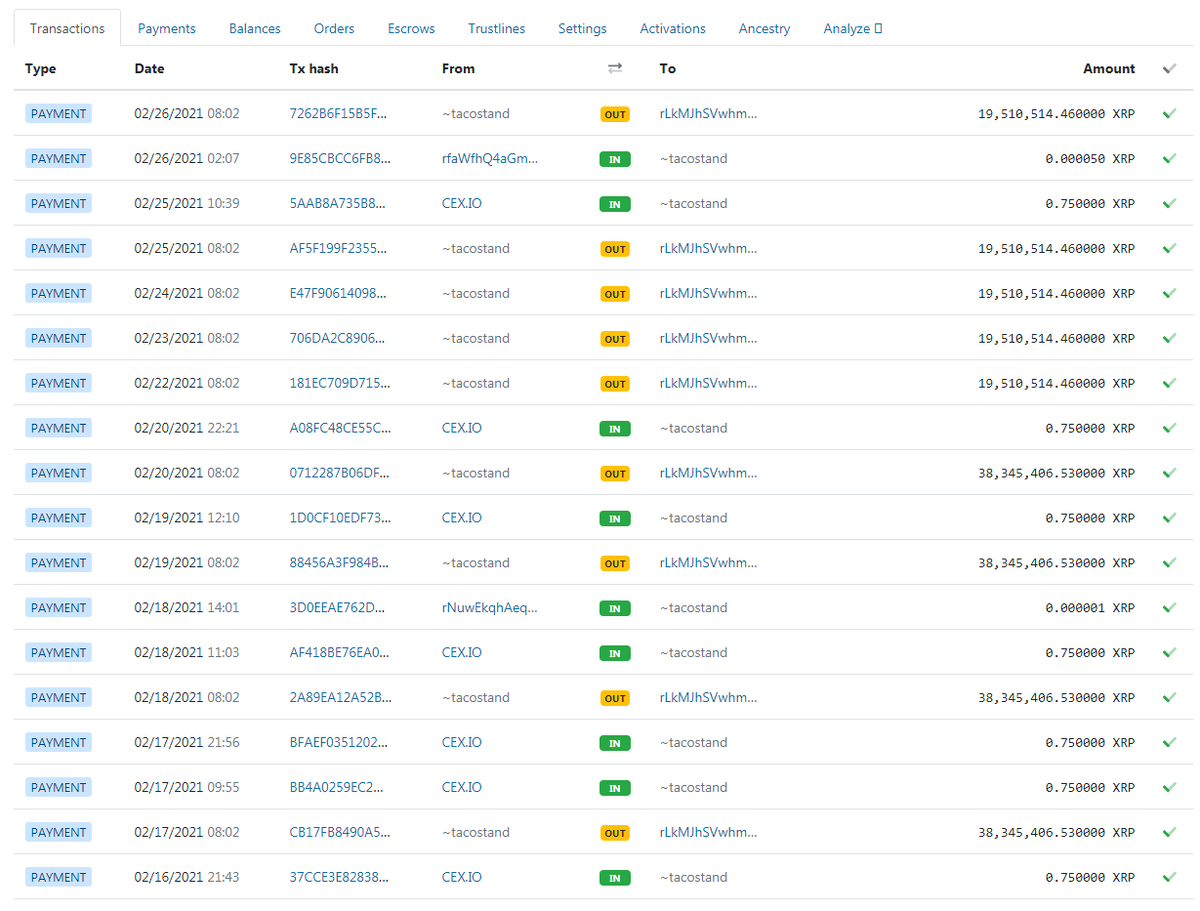Open transaction hash BFAEF0351202
This screenshot has height=911, width=1200.
[339, 743]
